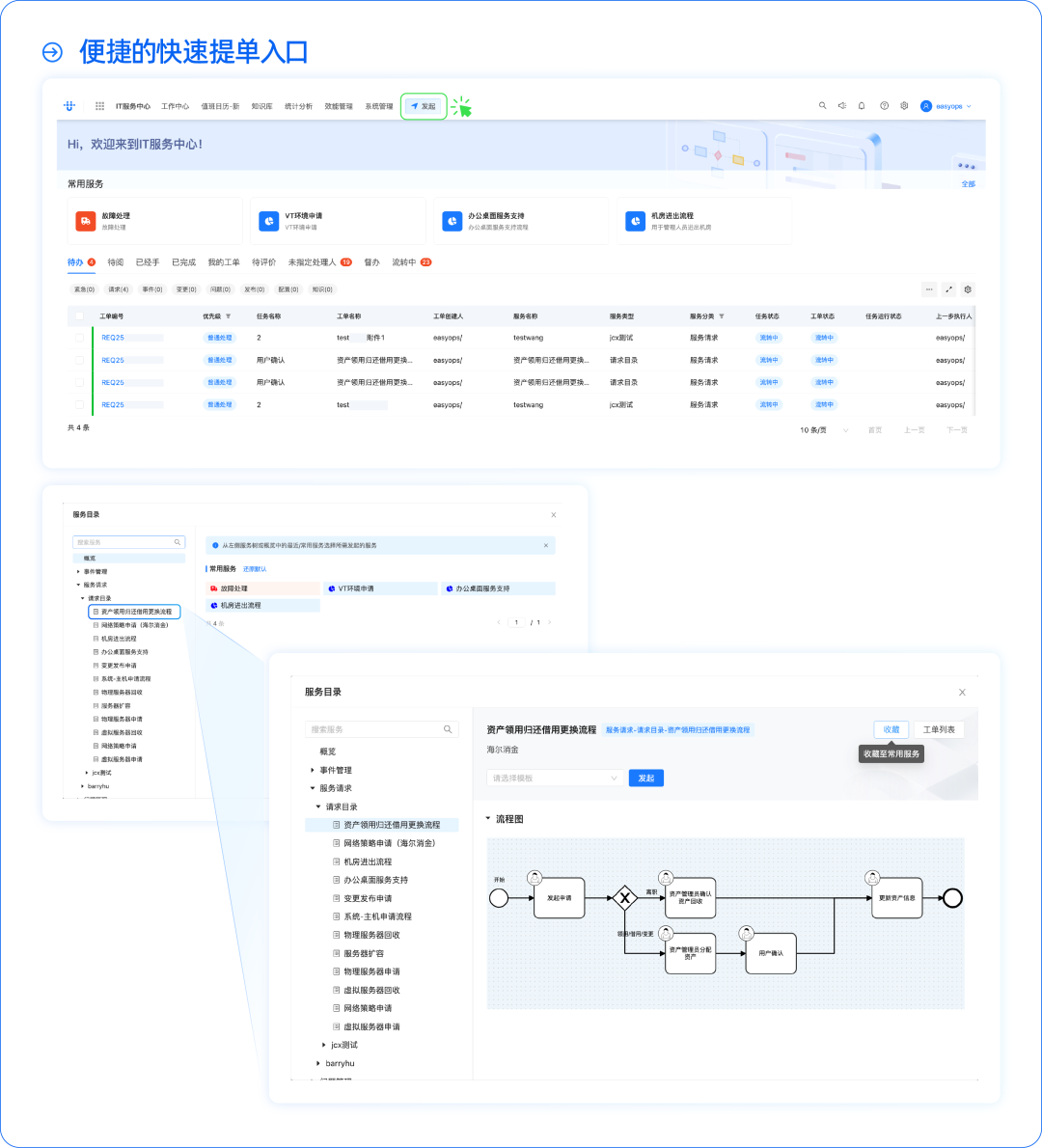Click the help question-mark icon
This screenshot has height=1148, width=1042.
[884, 105]
